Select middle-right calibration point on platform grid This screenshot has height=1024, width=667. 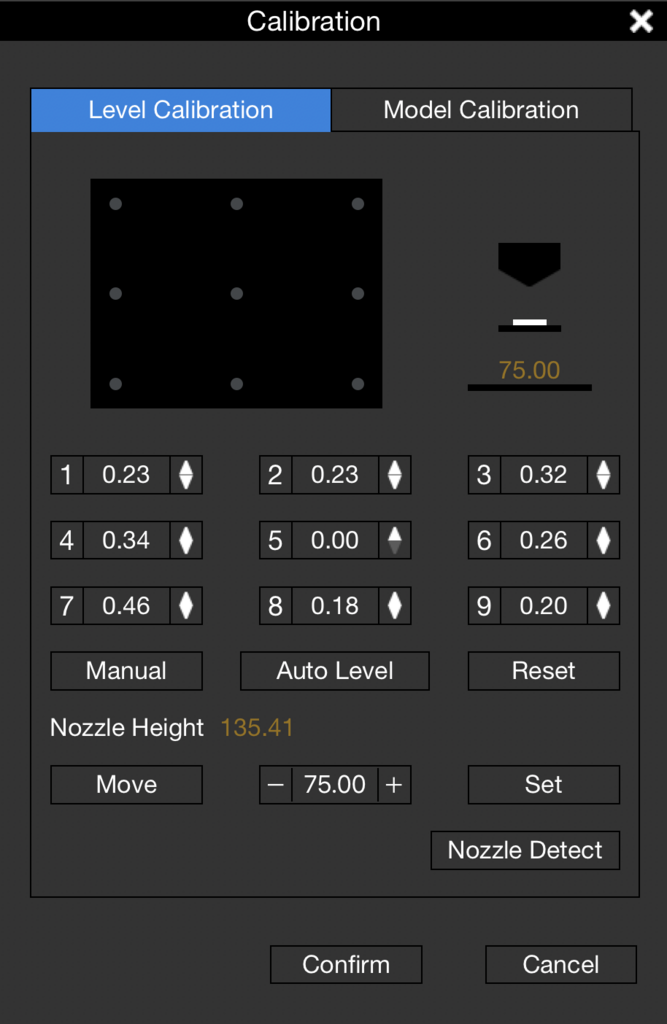pos(358,294)
